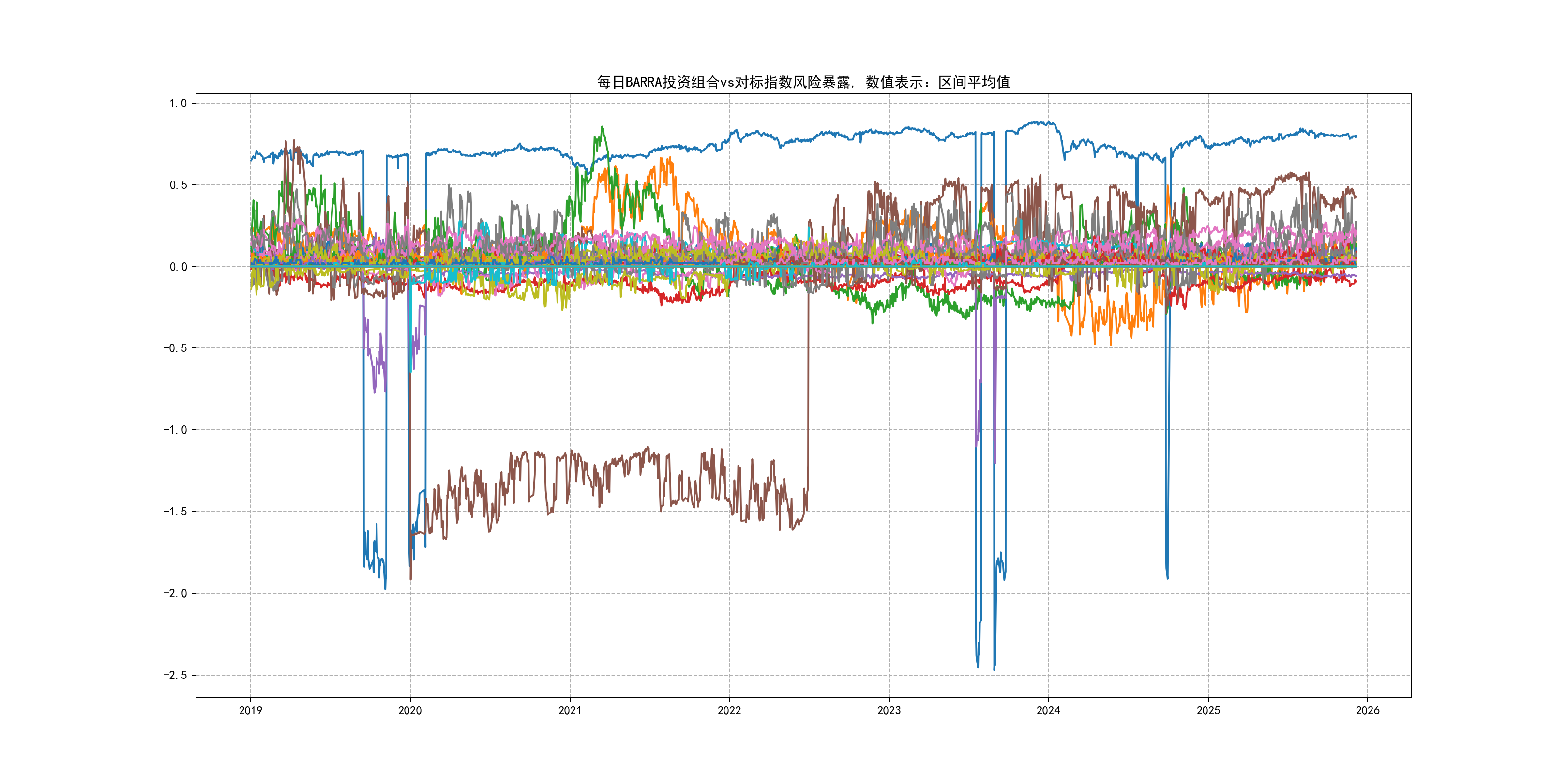Image resolution: width=1568 pixels, height=784 pixels.
Task: Click the 2021 x-axis tick label
Action: click(570, 710)
